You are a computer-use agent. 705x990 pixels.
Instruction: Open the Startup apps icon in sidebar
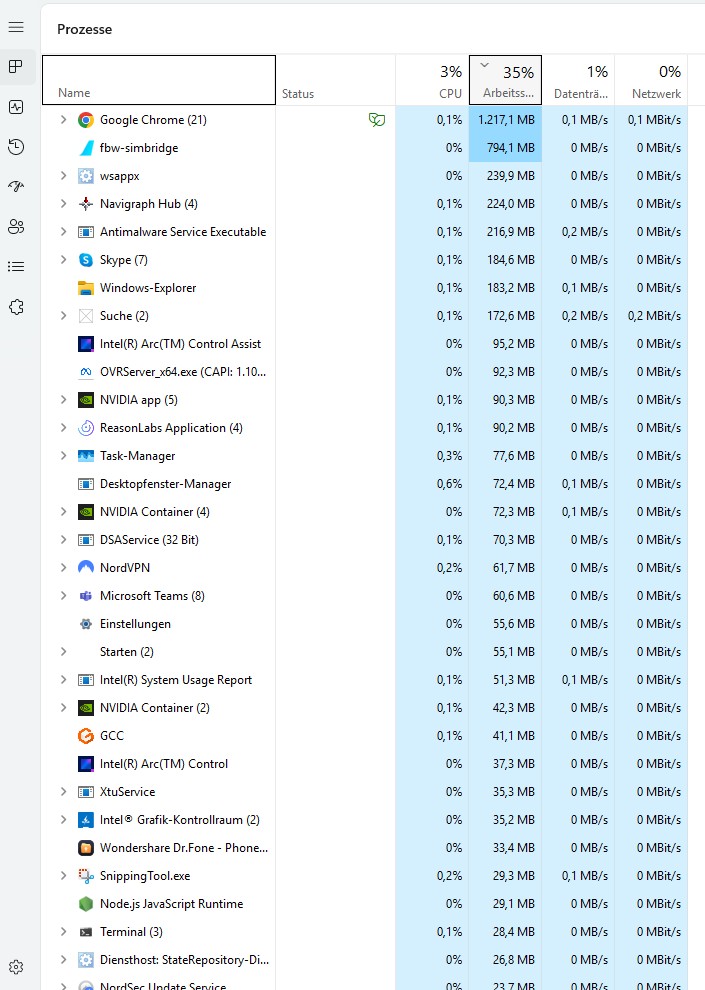pos(16,186)
